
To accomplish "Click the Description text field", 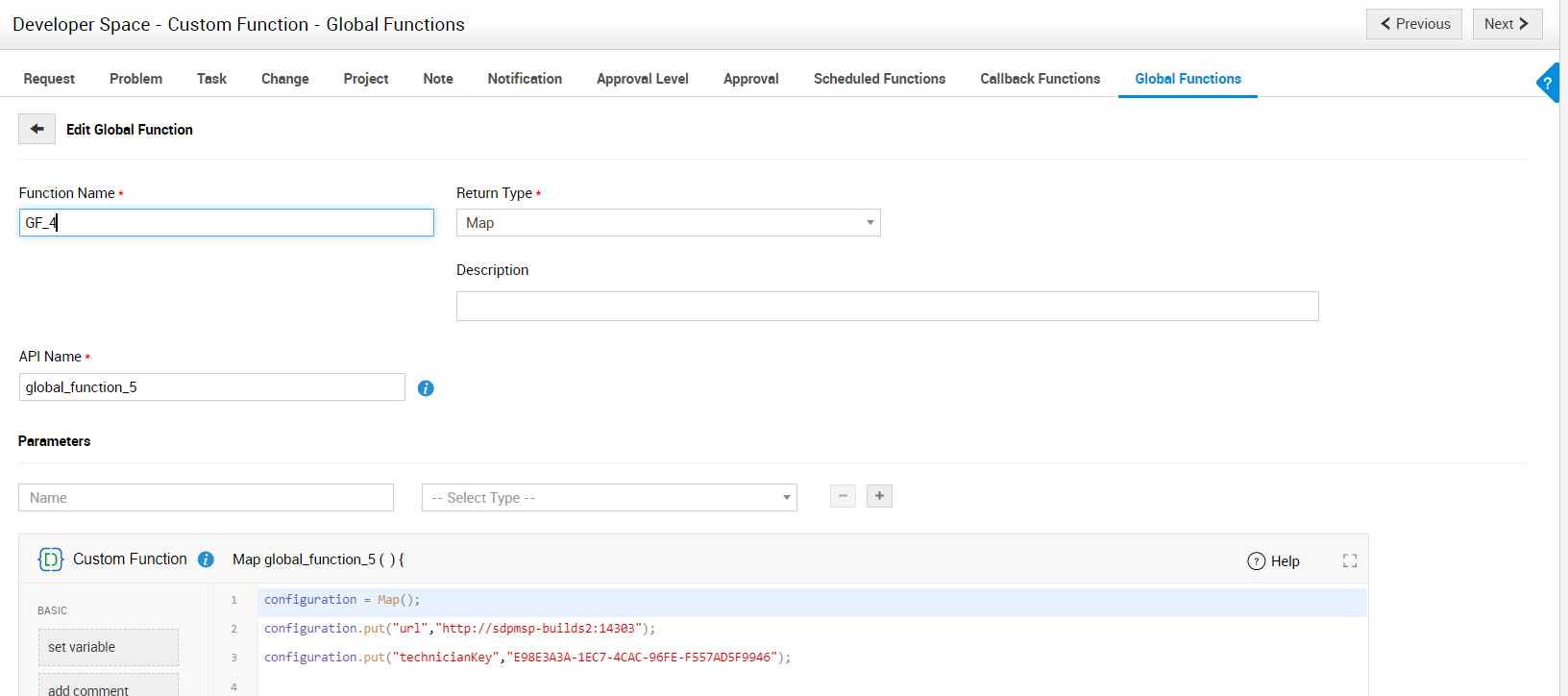I will pyautogui.click(x=887, y=307).
